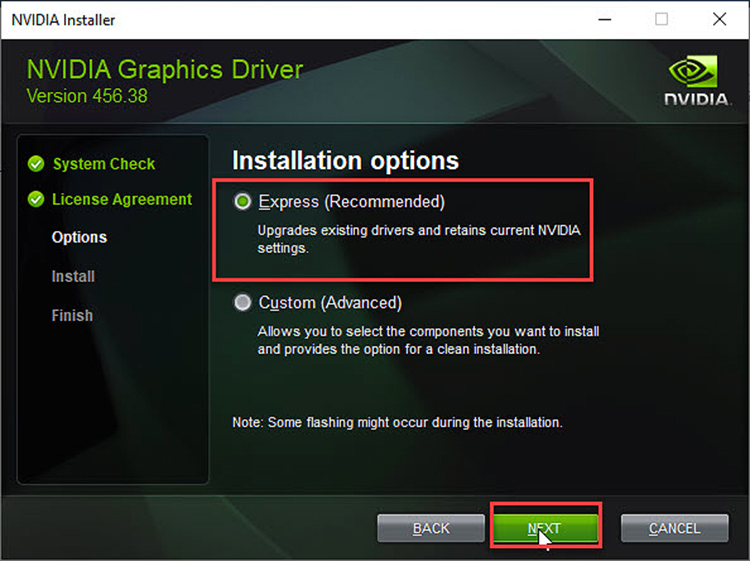Click the 'Version 456.38' text
The image size is (750, 561).
[87, 96]
